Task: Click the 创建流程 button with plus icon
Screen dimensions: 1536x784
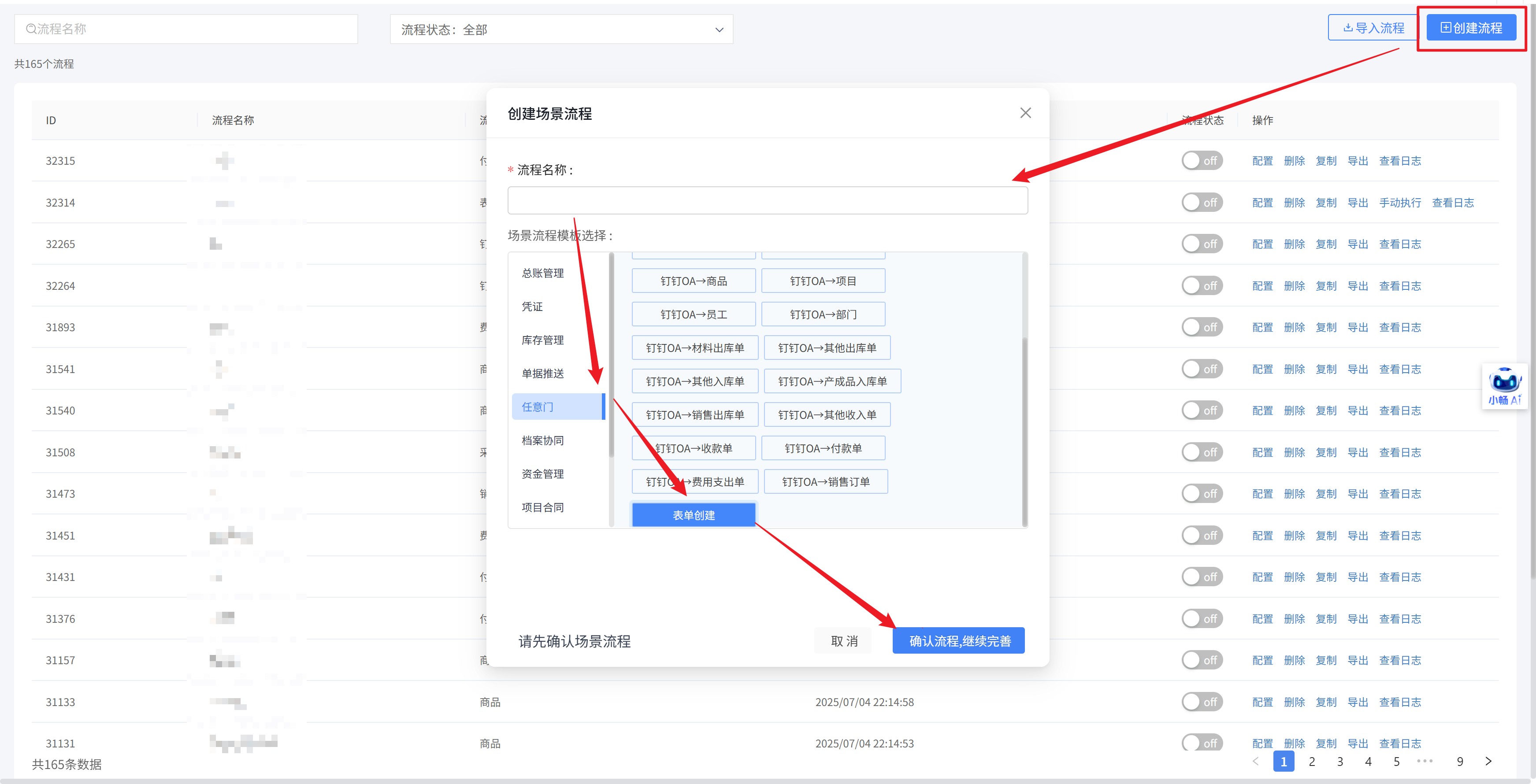Action: (x=1470, y=28)
